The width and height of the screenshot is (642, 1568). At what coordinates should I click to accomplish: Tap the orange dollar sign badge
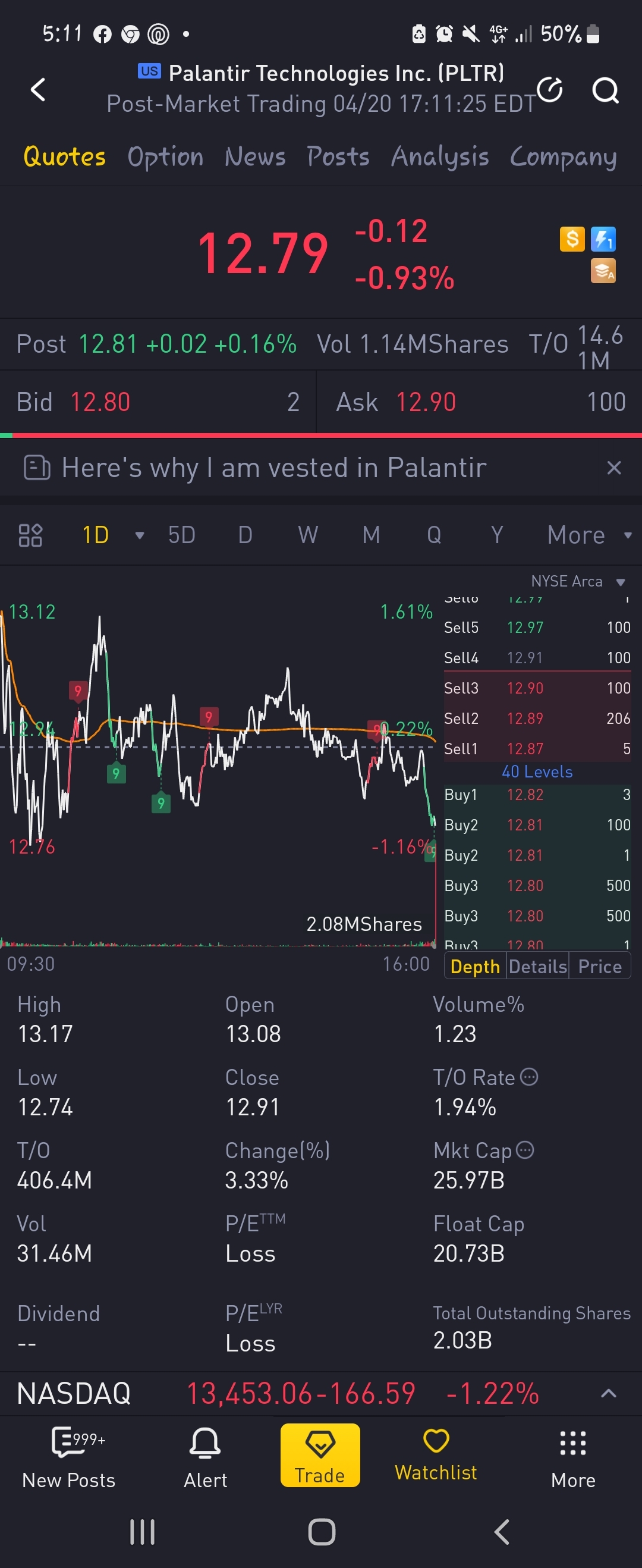coord(572,239)
